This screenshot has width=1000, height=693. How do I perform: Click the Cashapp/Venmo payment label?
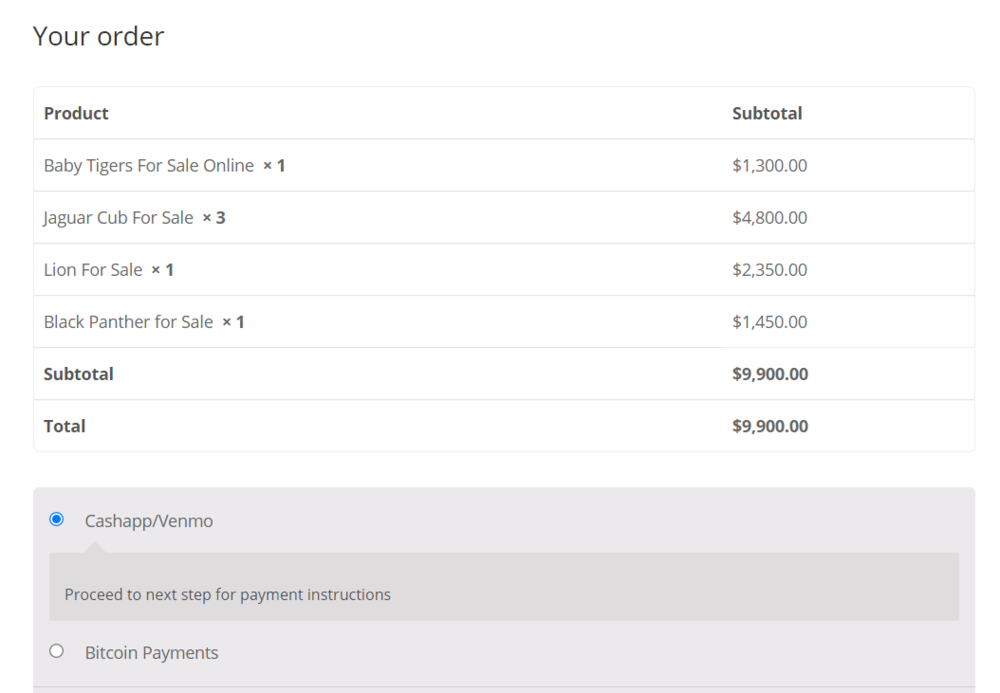149,521
